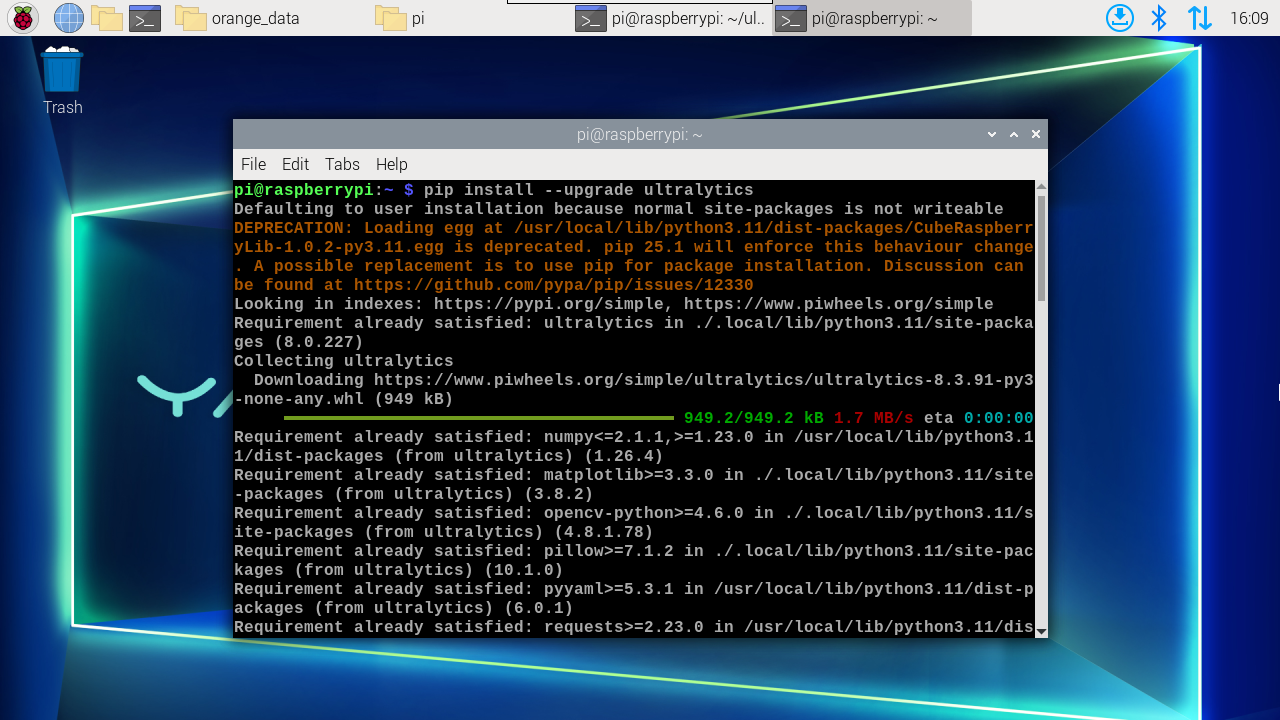Click the pi@raspberrypi prompt text
1280x720 pixels.
click(304, 190)
